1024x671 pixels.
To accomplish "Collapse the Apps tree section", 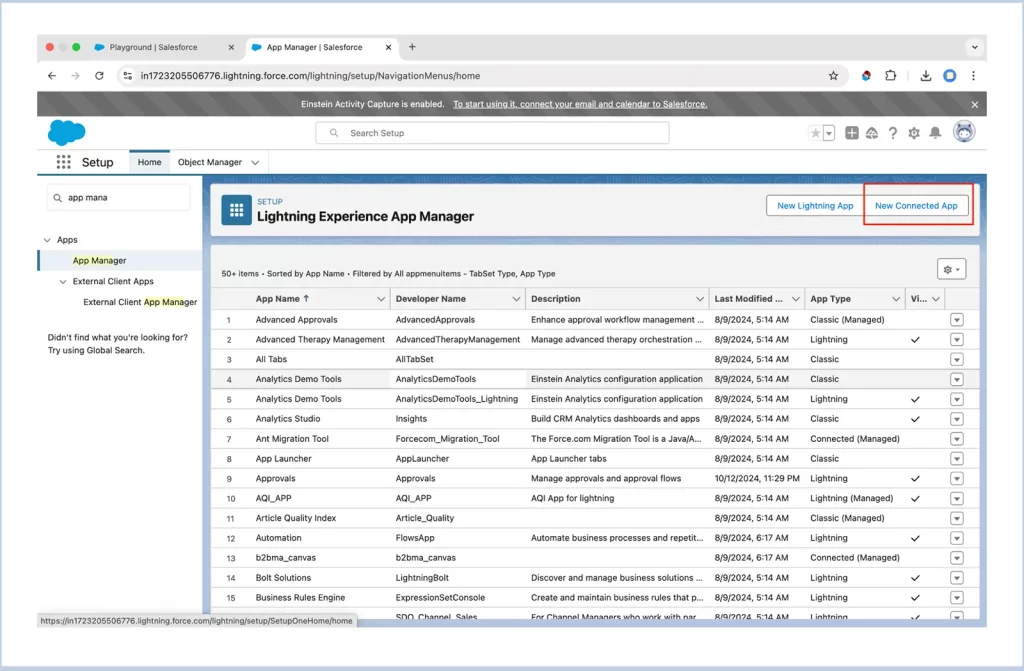I will pyautogui.click(x=47, y=240).
